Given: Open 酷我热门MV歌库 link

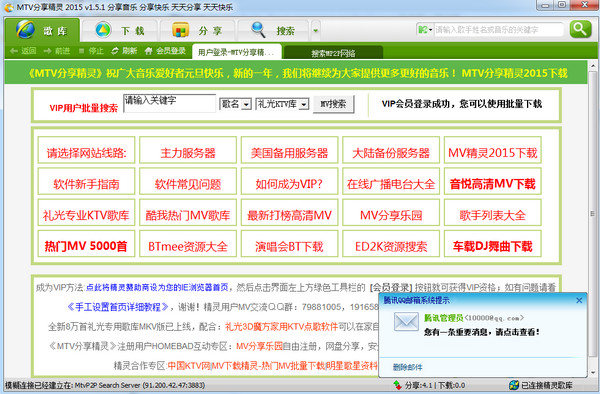Looking at the screenshot, I should pos(188,215).
